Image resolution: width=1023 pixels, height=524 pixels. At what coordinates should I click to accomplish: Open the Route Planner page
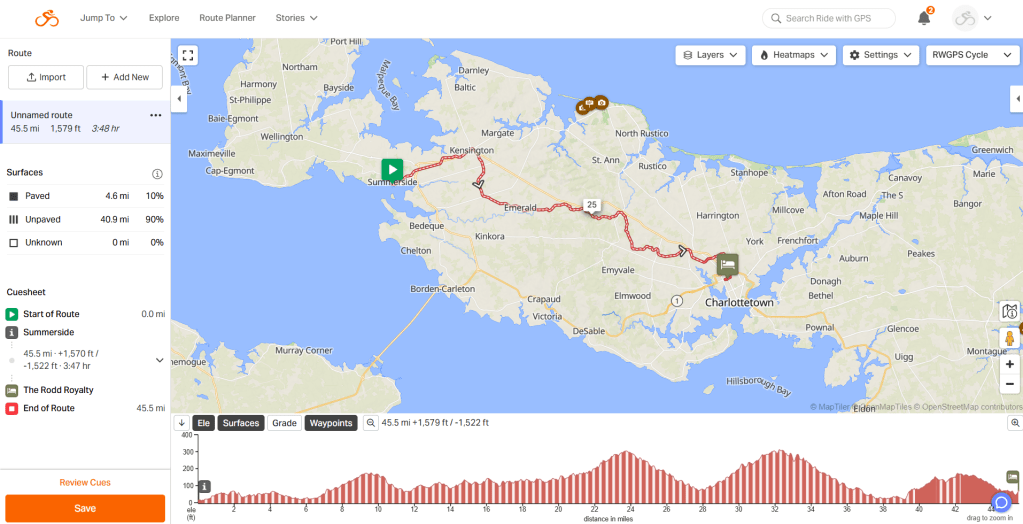[227, 18]
